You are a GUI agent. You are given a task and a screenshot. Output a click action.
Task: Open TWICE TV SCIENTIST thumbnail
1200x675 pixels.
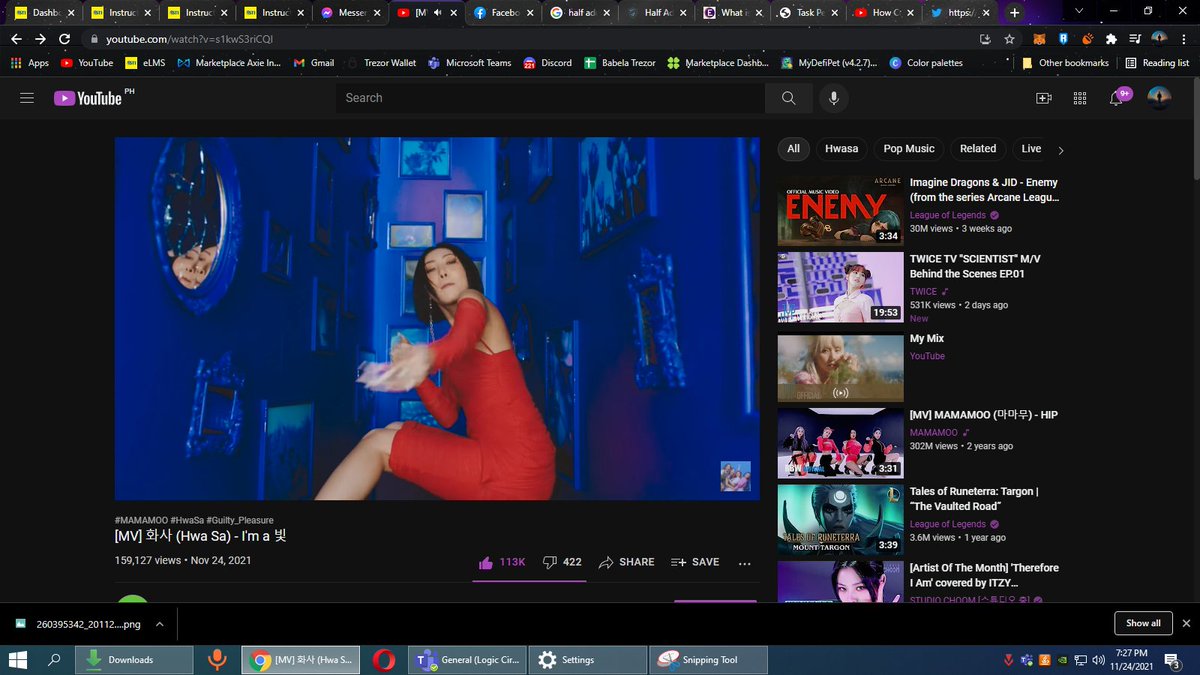[x=840, y=287]
